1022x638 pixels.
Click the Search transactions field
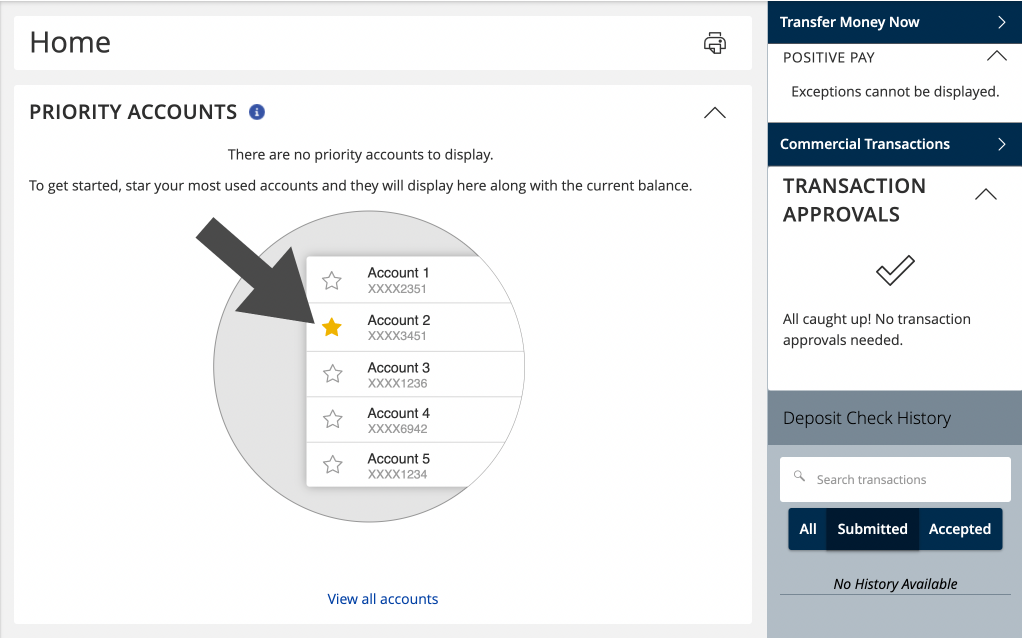point(905,480)
